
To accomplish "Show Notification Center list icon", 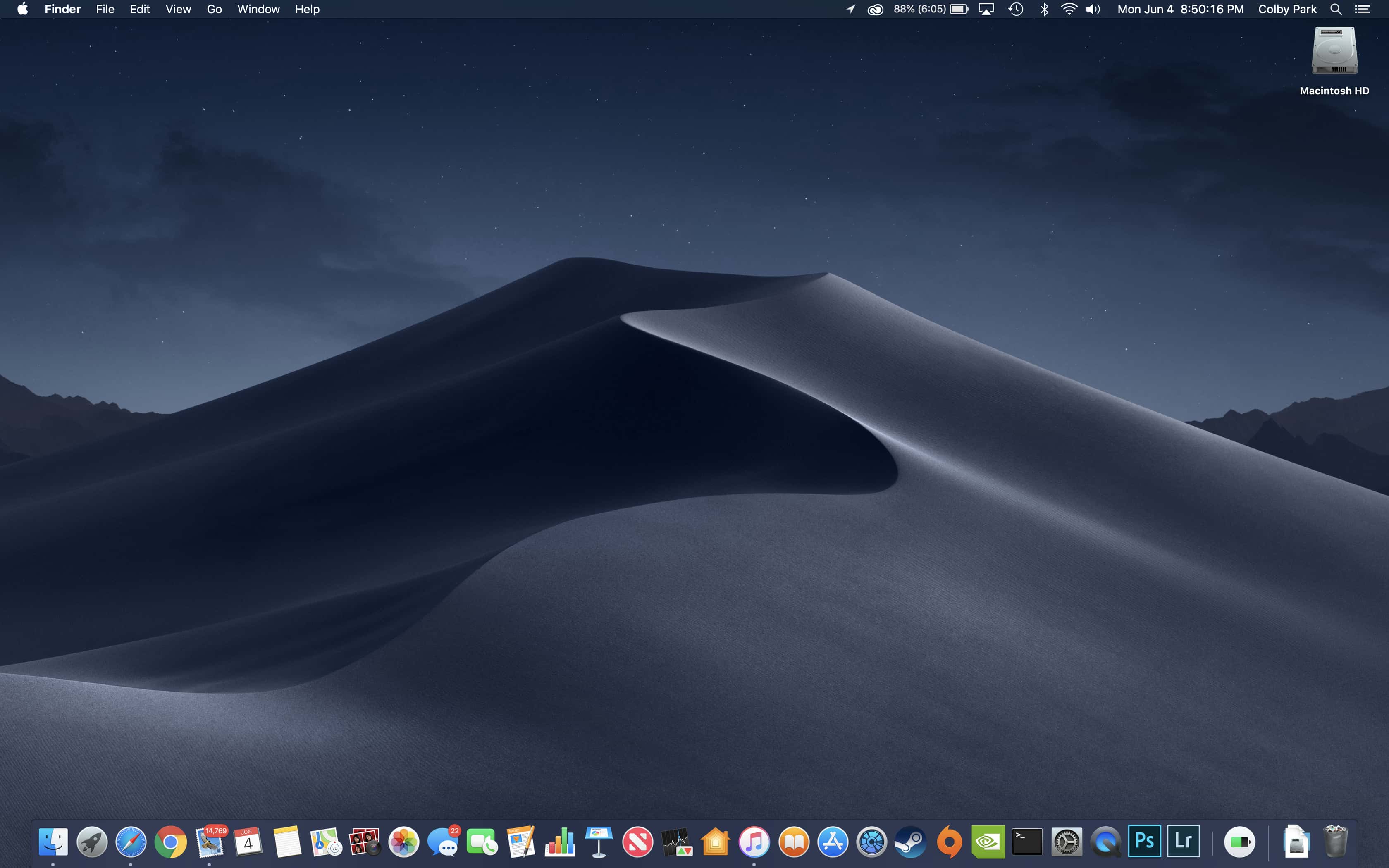I will 1363,9.
